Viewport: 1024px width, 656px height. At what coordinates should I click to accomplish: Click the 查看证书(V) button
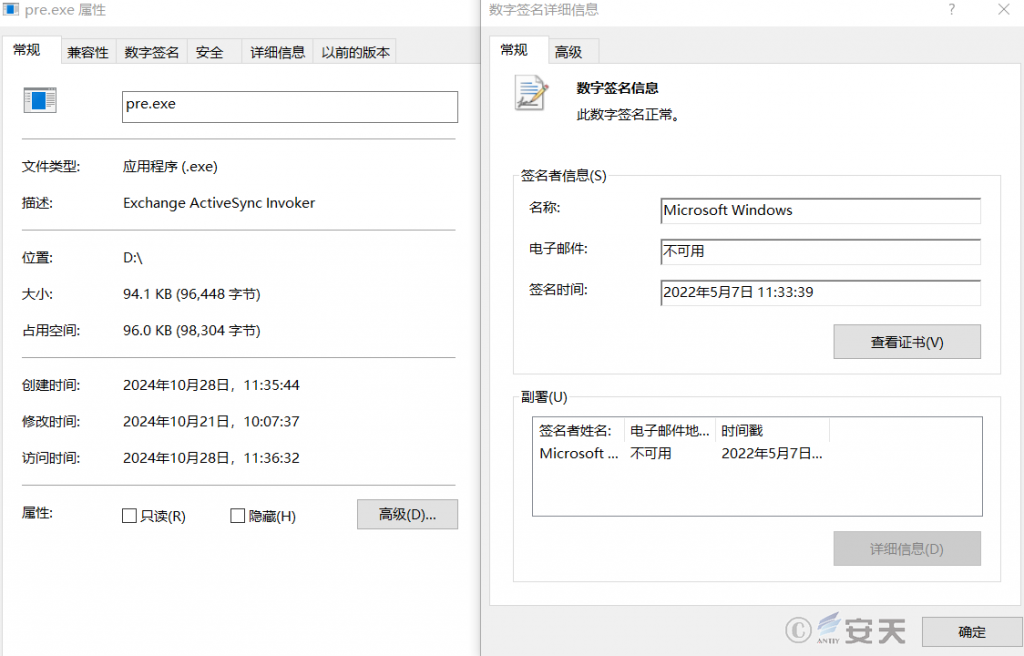click(907, 342)
